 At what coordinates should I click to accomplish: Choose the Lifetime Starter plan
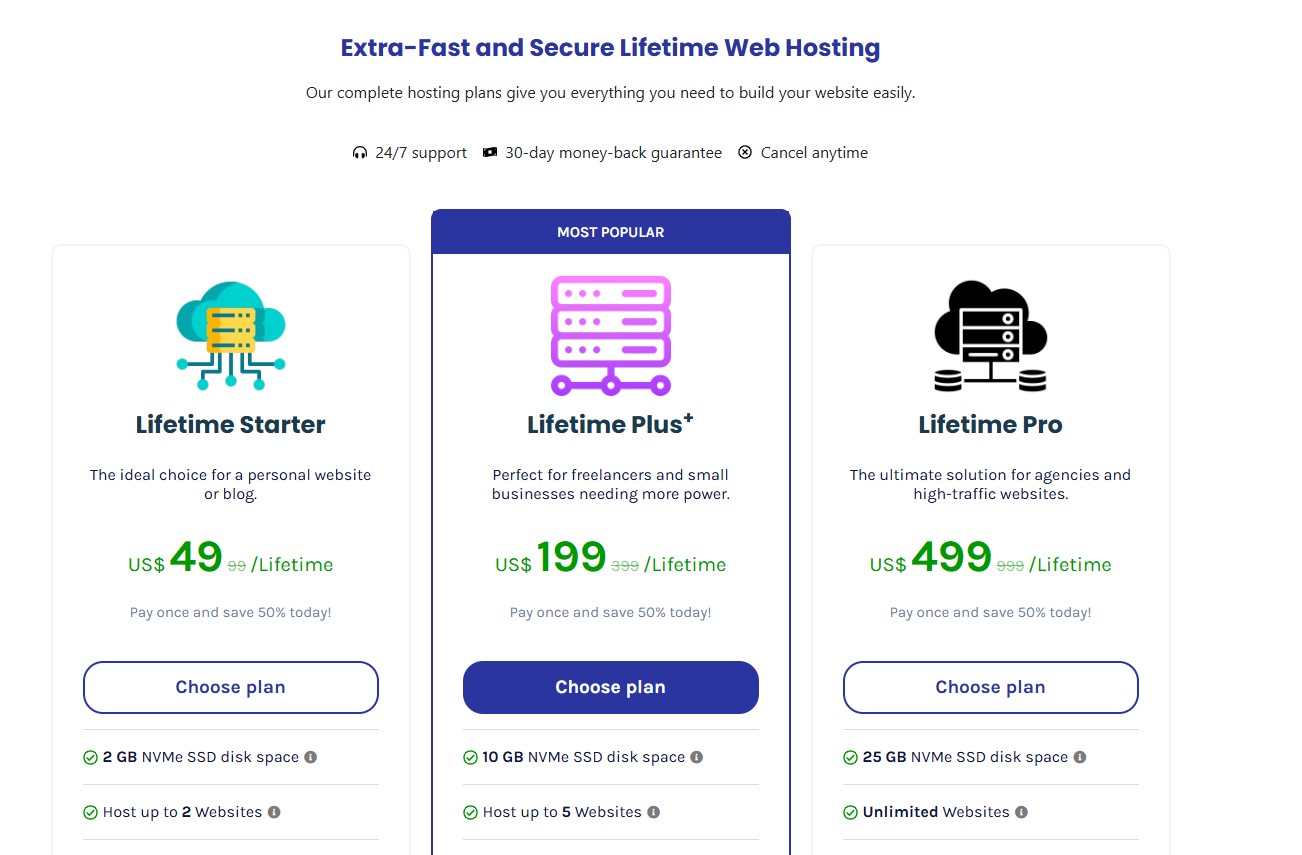231,687
